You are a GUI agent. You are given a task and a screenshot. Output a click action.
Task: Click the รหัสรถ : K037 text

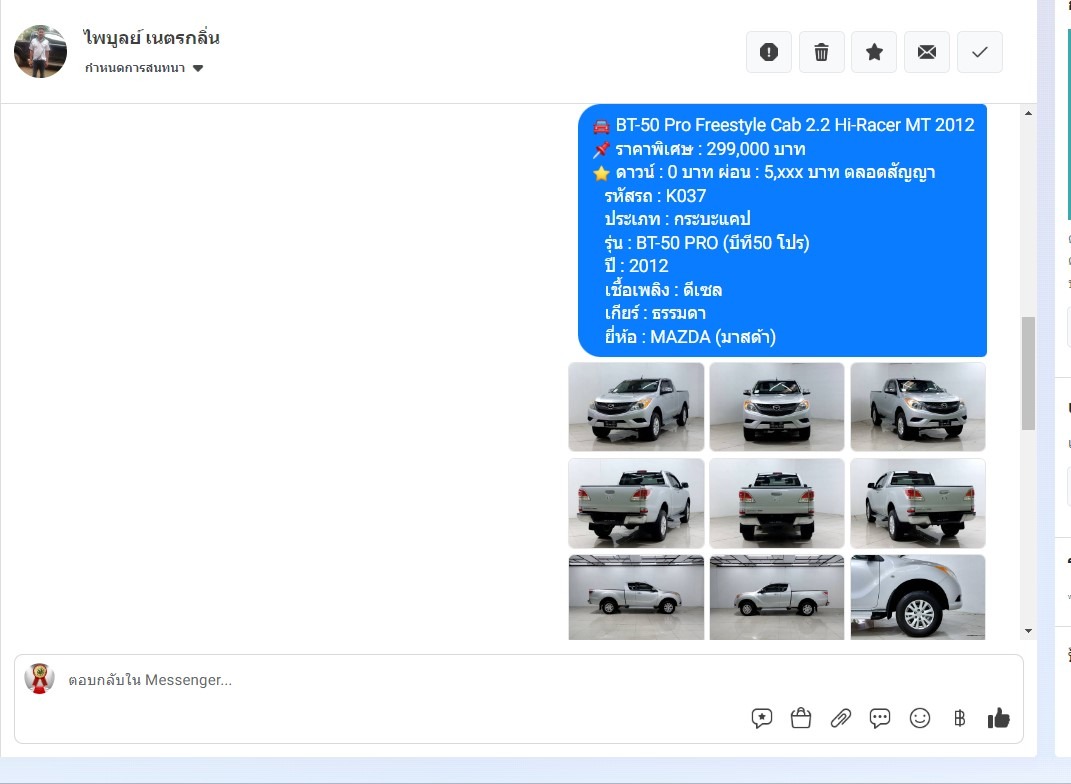[x=655, y=196]
